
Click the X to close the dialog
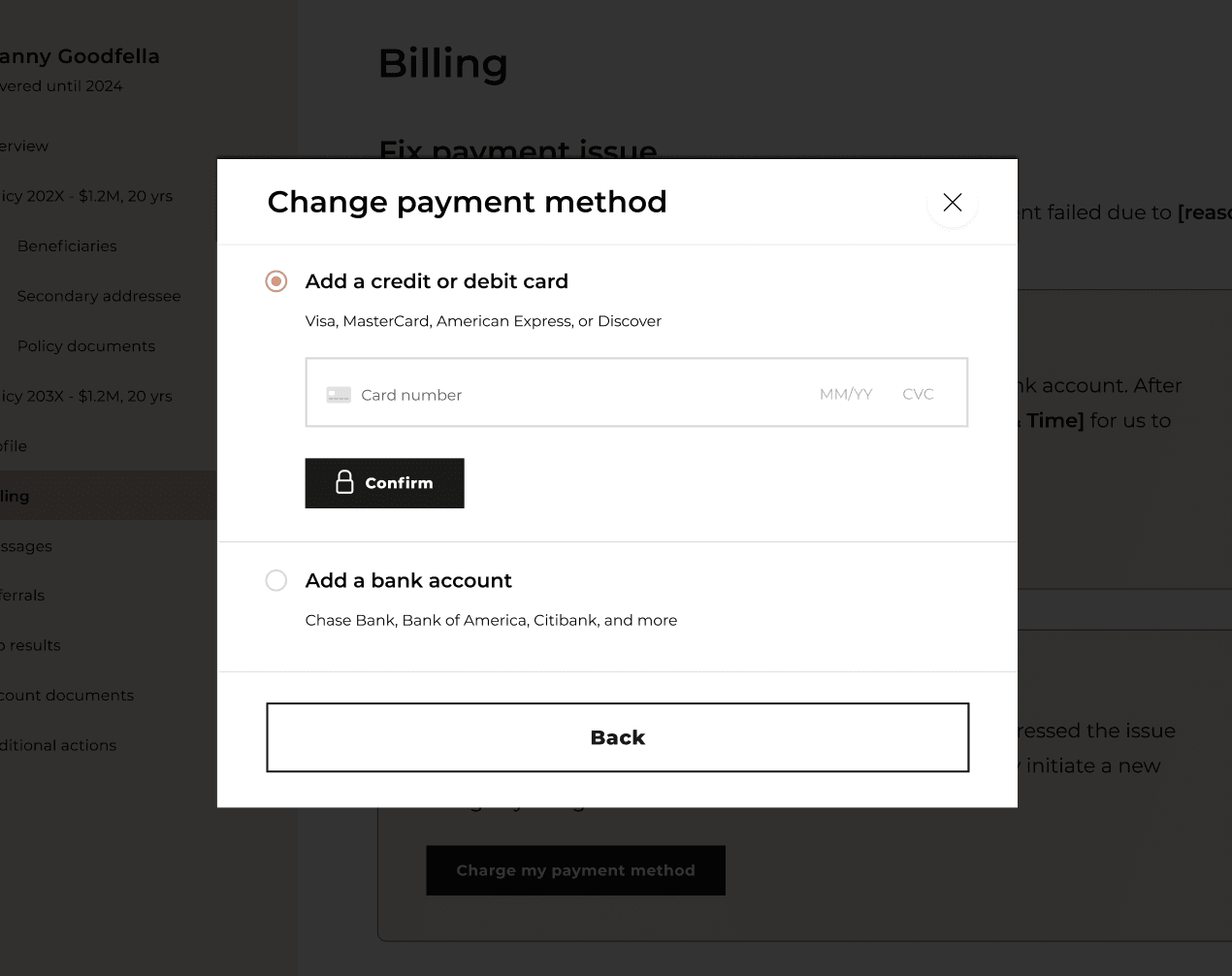click(952, 202)
